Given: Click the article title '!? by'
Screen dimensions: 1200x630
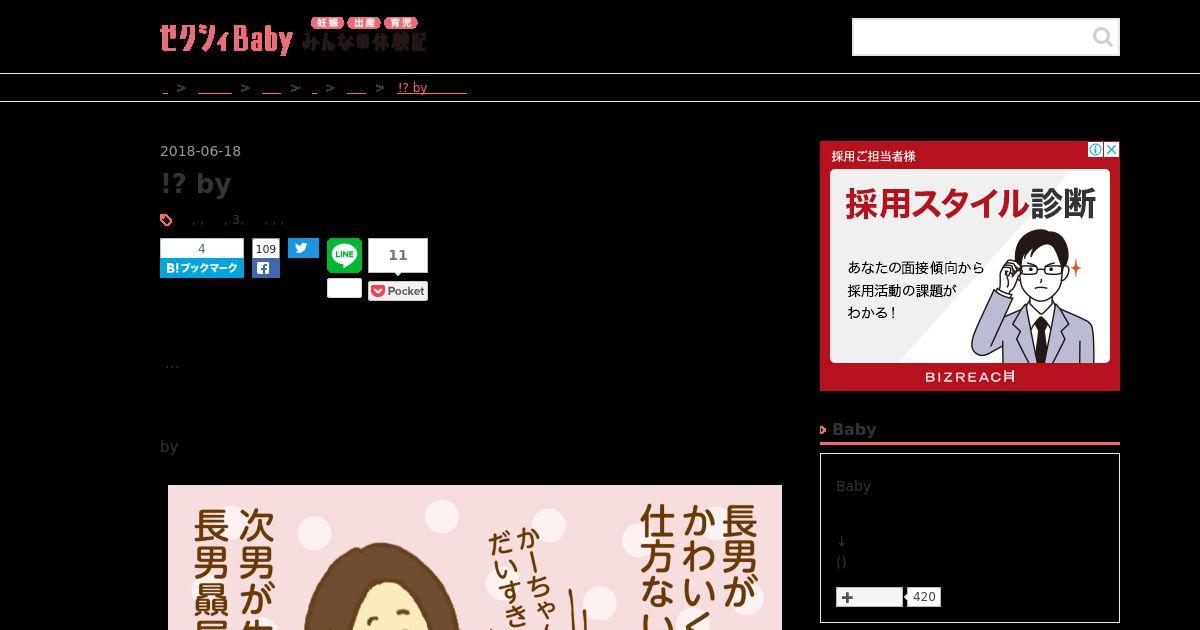Looking at the screenshot, I should click(x=196, y=184).
